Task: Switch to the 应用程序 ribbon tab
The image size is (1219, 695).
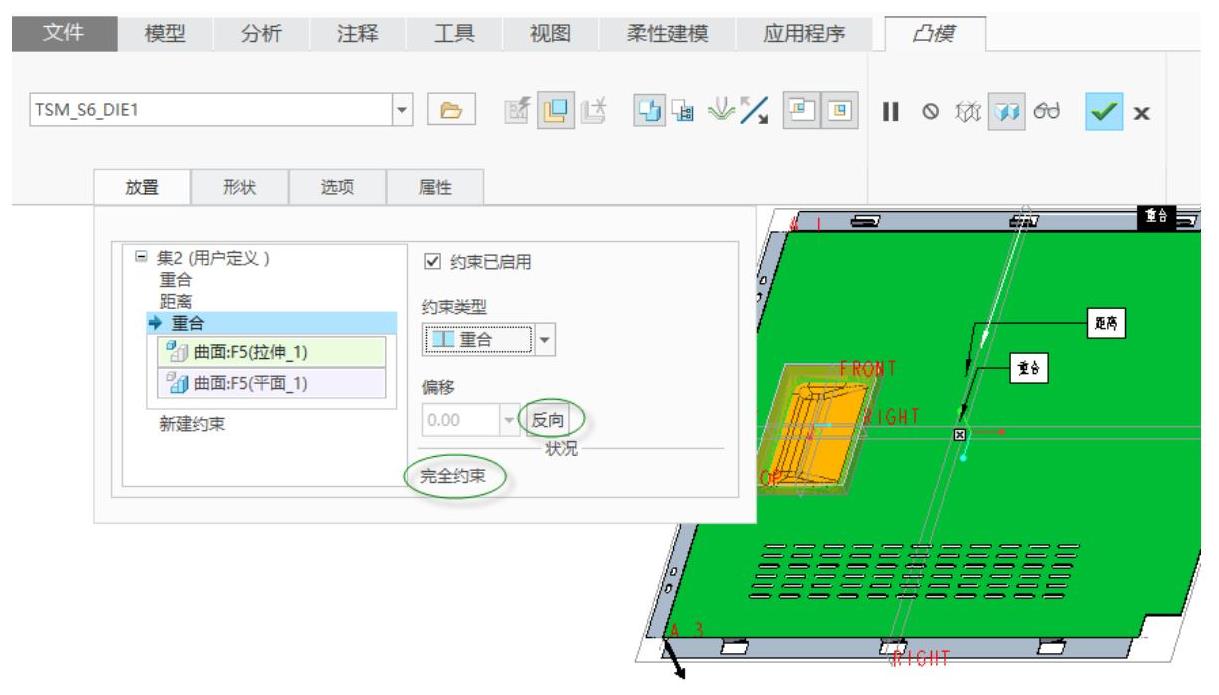Action: 803,33
